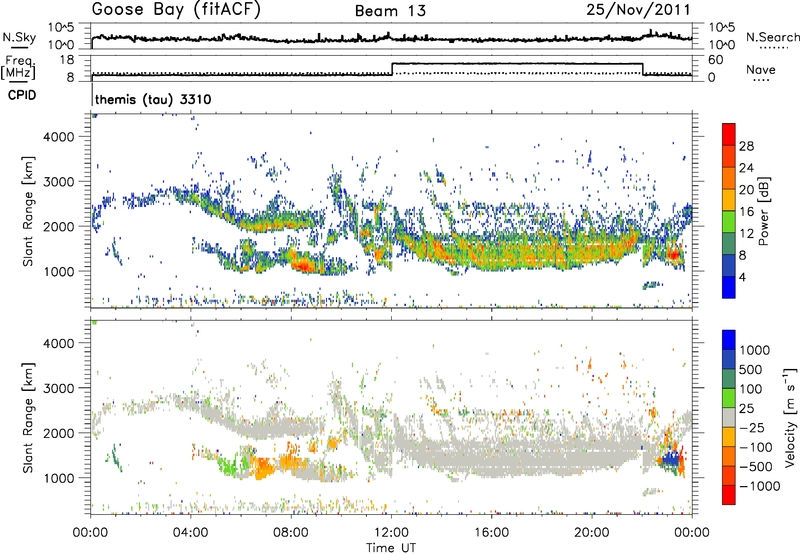Click the "08:00" time axis label

[x=291, y=533]
